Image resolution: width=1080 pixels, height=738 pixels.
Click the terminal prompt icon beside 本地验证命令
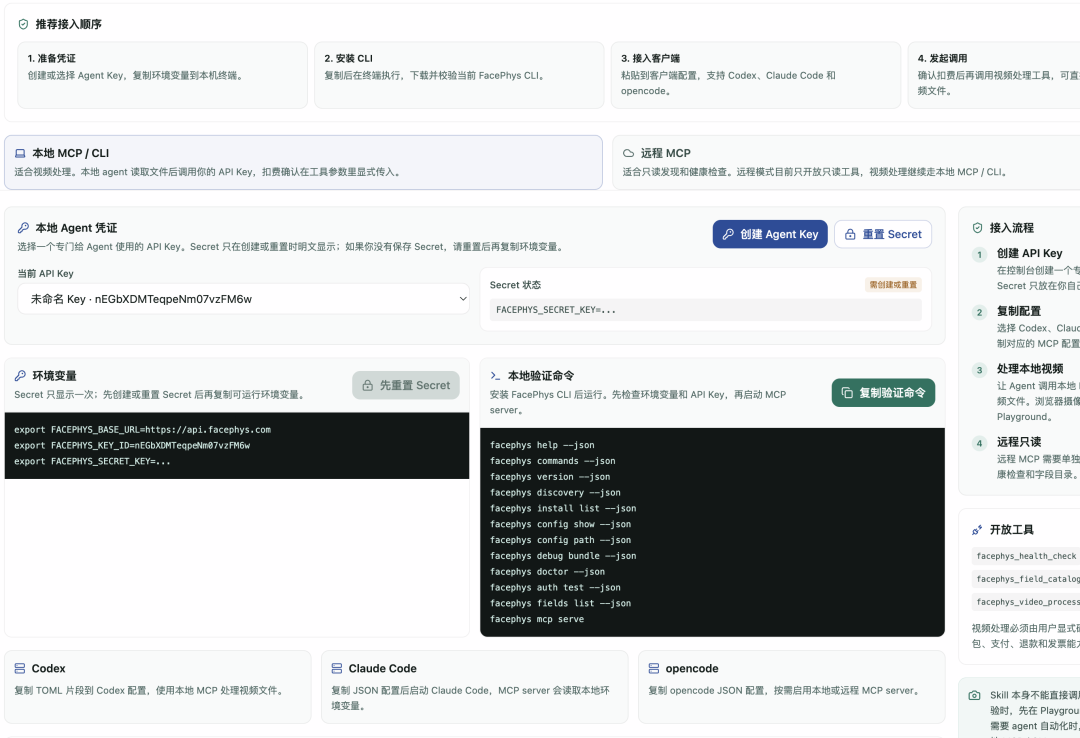495,376
